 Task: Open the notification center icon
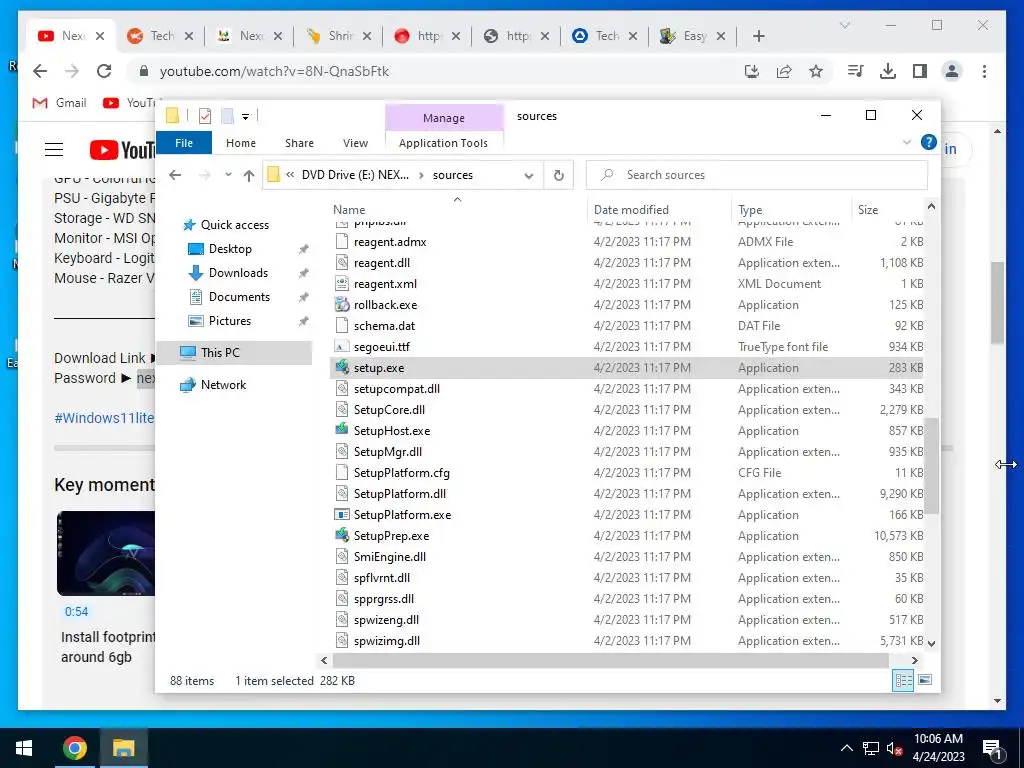993,749
